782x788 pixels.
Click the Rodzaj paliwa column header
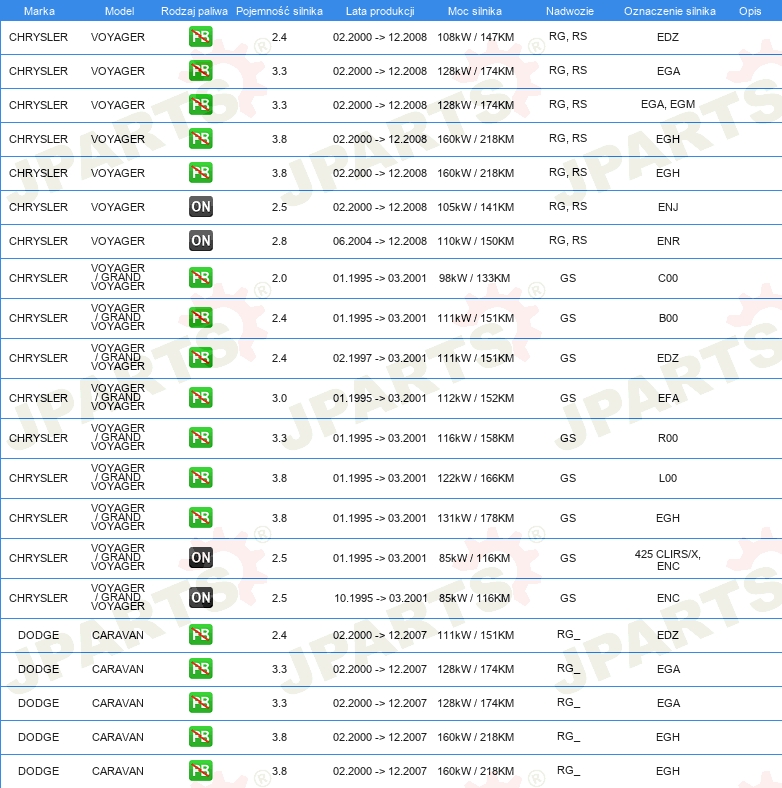pyautogui.click(x=194, y=10)
